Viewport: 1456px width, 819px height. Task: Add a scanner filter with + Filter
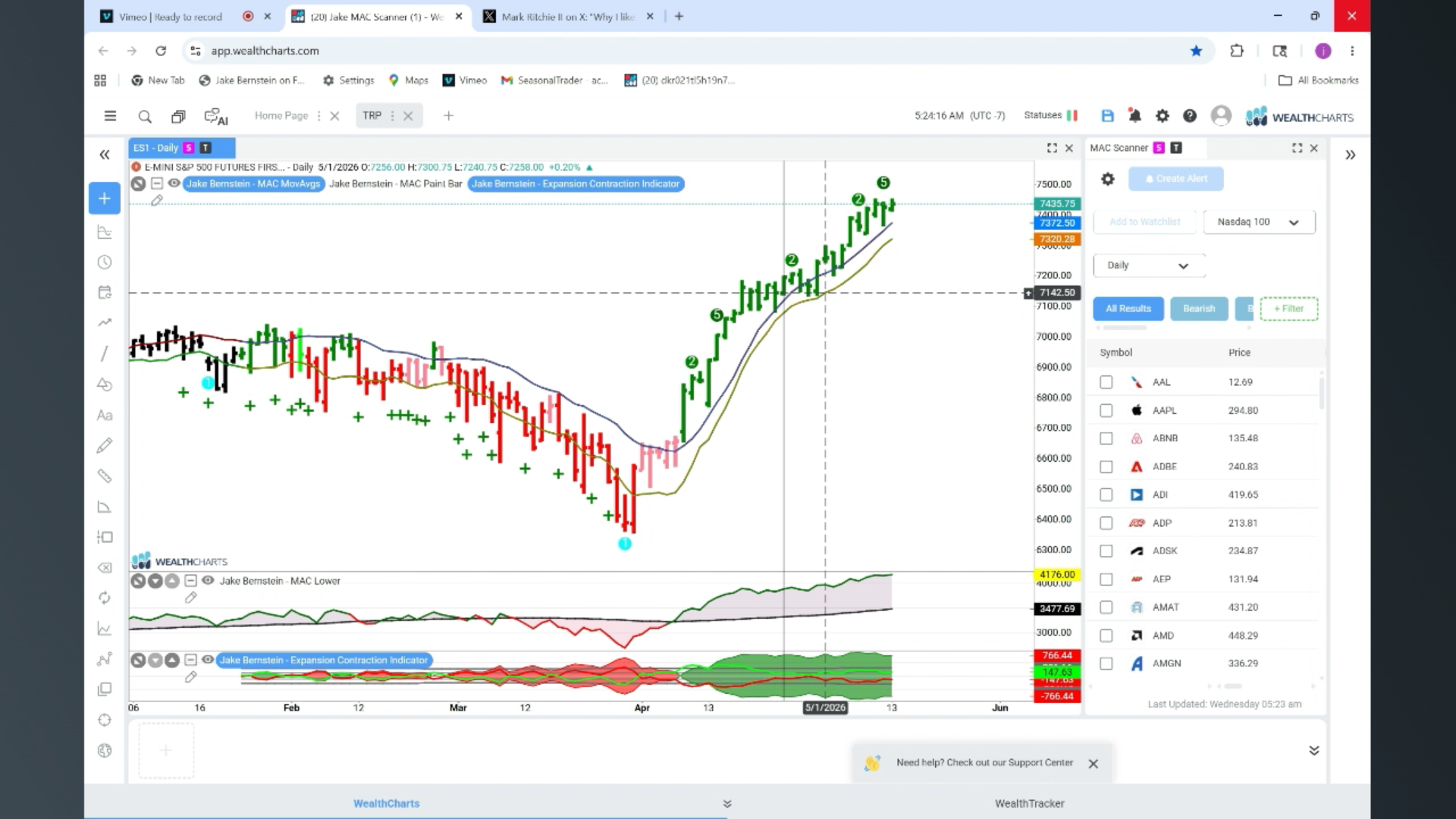[1289, 309]
